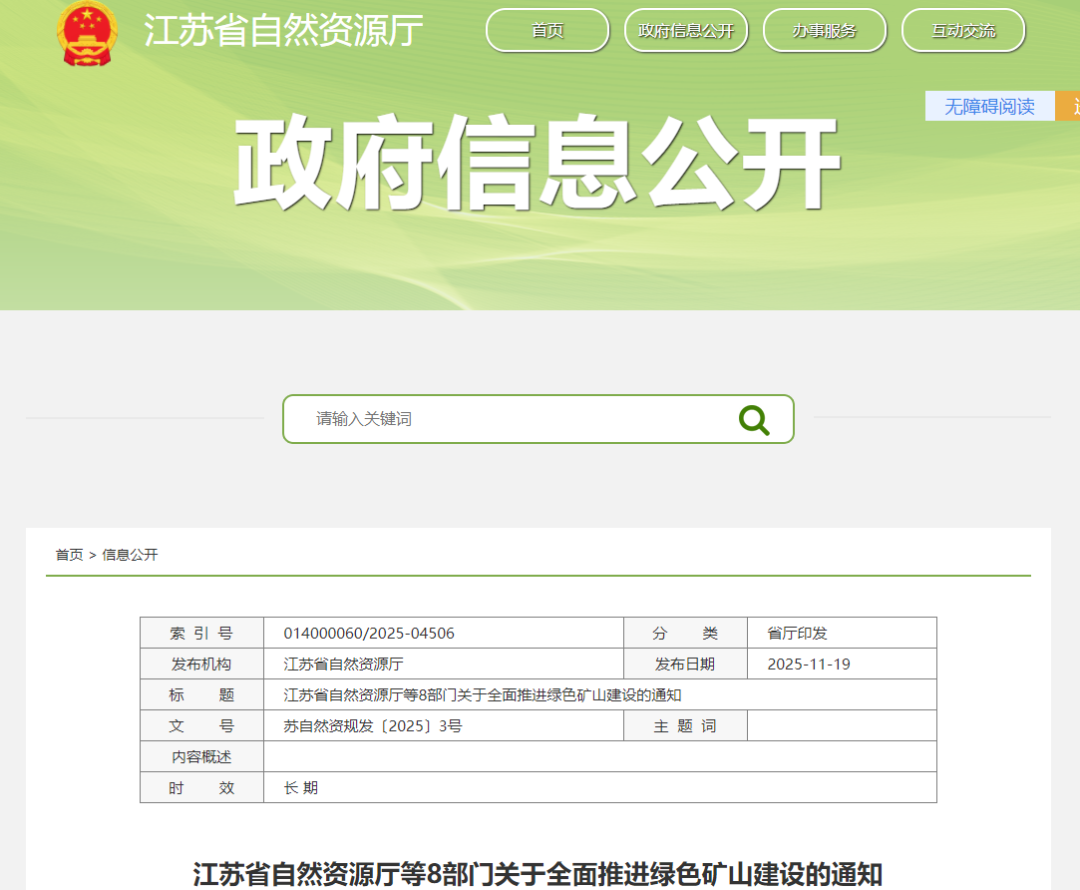Click the green magnifier search icon

tap(753, 420)
